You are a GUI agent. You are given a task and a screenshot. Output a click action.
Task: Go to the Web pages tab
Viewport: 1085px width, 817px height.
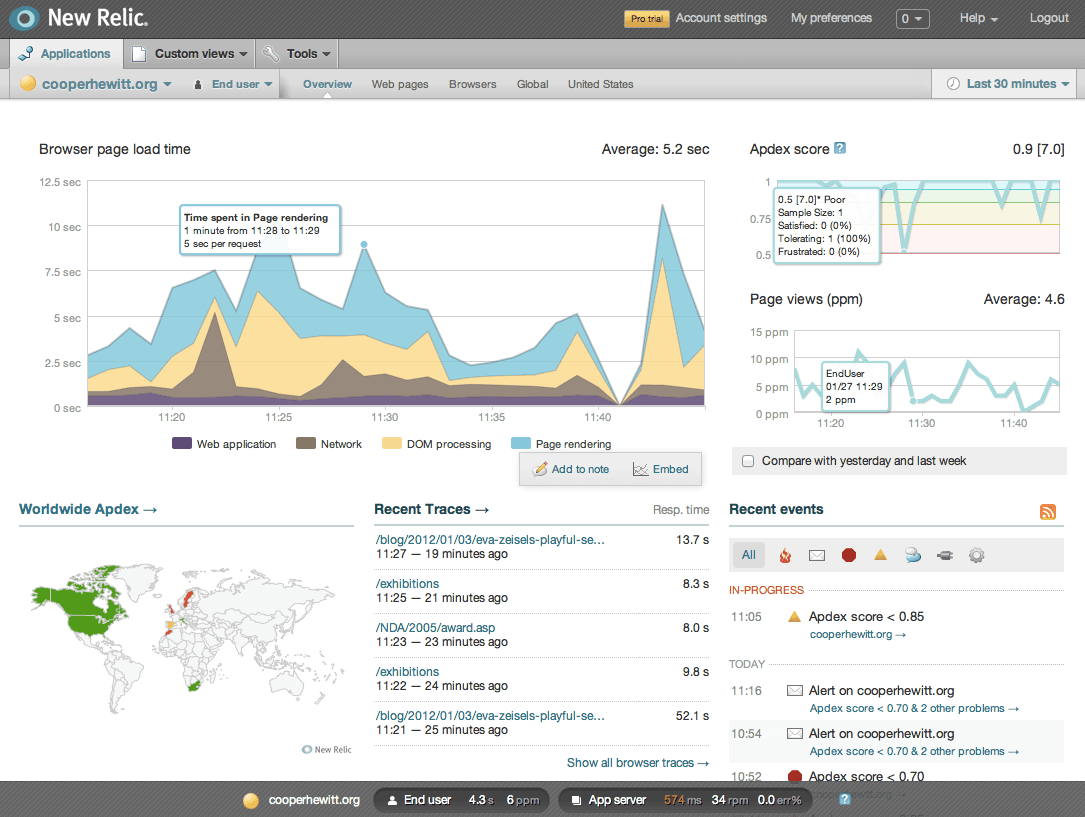click(400, 84)
